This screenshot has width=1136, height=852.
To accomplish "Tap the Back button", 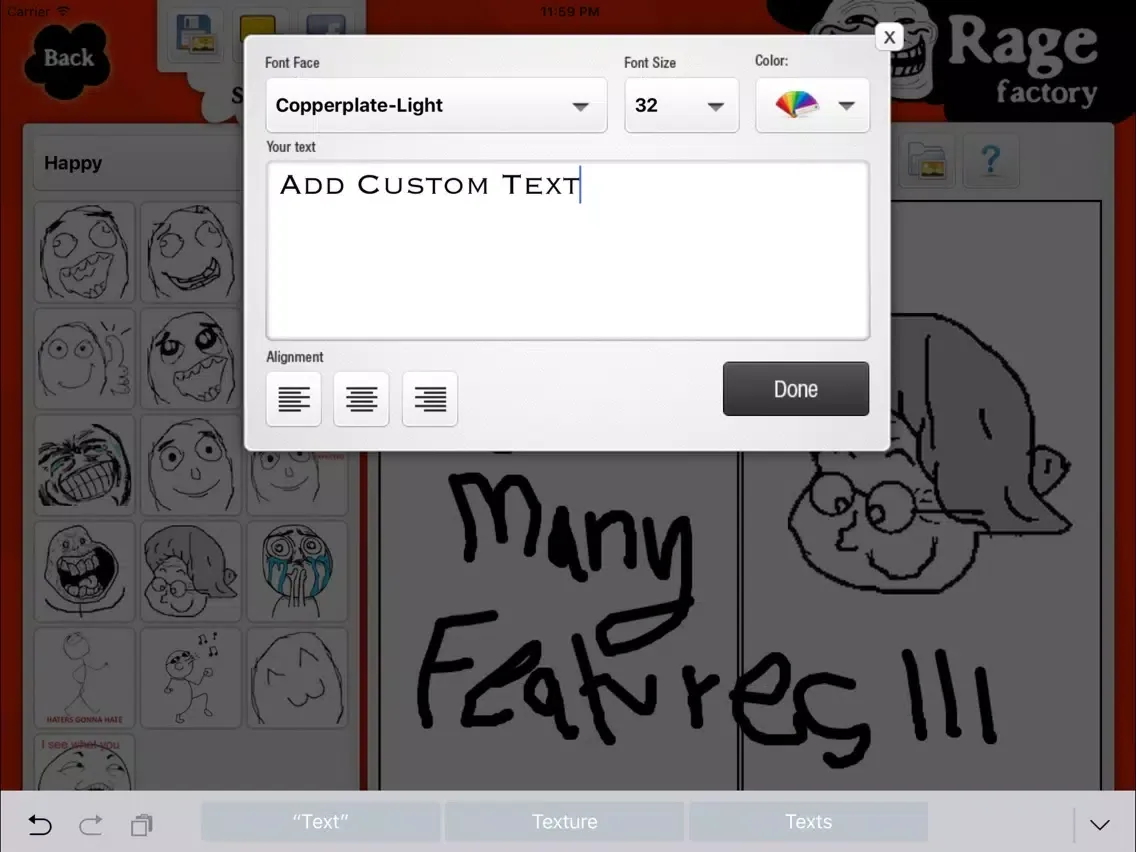I will coord(68,59).
